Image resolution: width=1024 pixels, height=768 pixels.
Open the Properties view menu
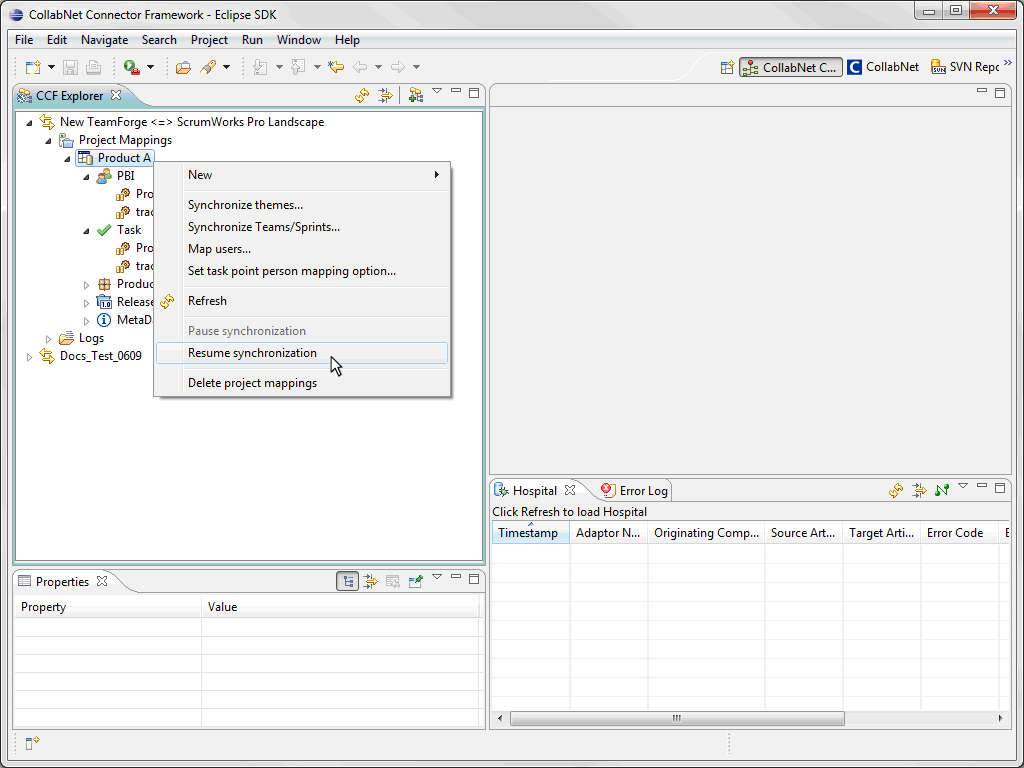click(x=437, y=577)
